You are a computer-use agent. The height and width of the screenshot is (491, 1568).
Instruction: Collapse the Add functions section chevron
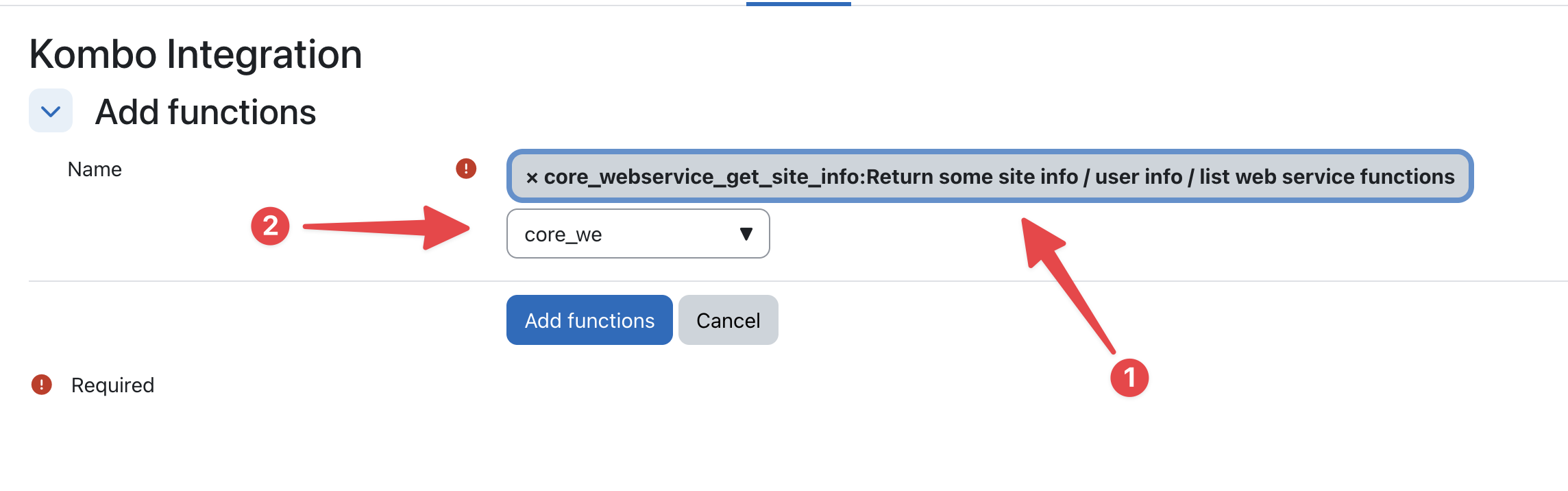tap(51, 111)
